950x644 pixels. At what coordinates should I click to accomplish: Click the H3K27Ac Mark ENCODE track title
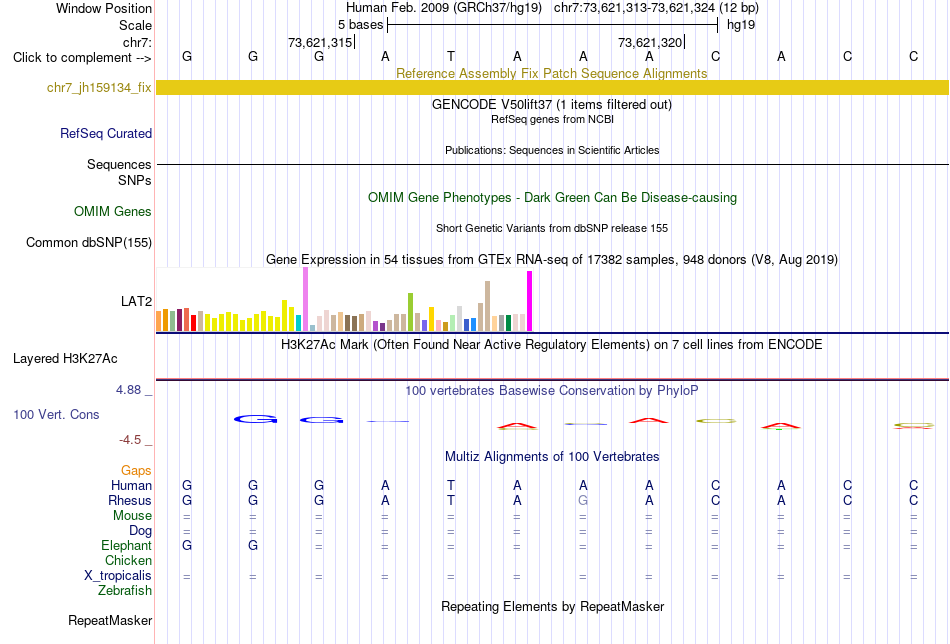coord(551,345)
